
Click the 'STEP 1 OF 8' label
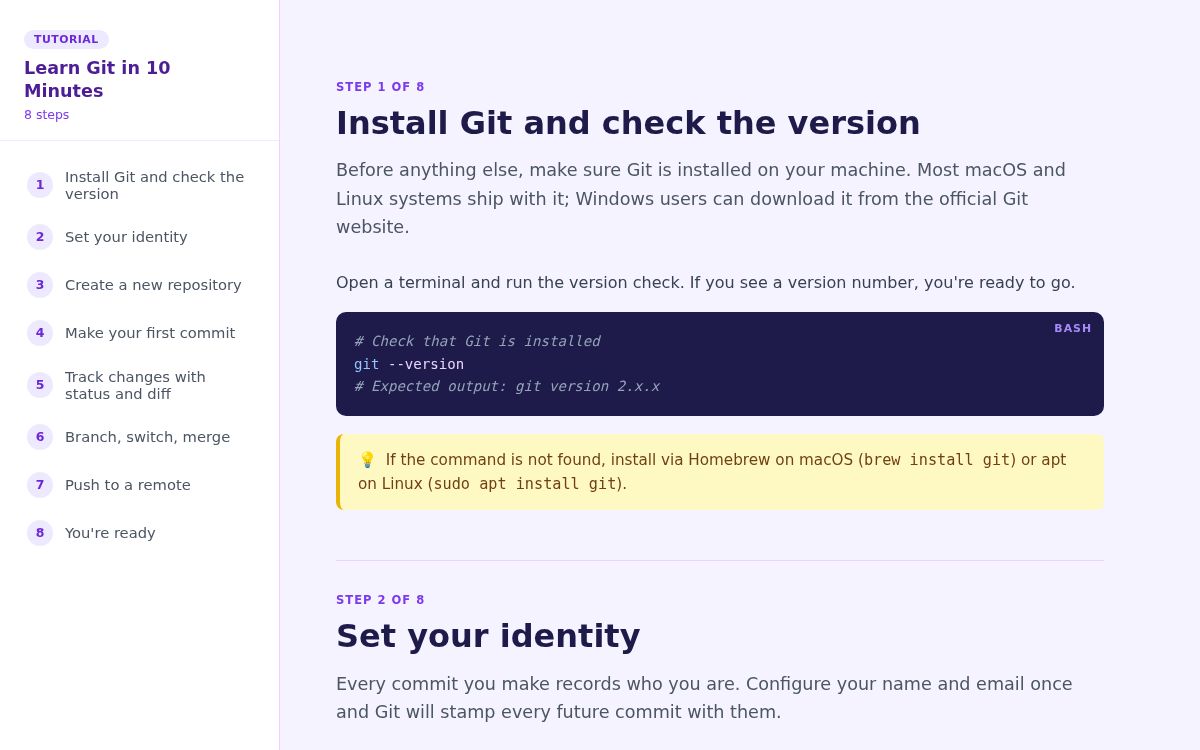(x=380, y=87)
